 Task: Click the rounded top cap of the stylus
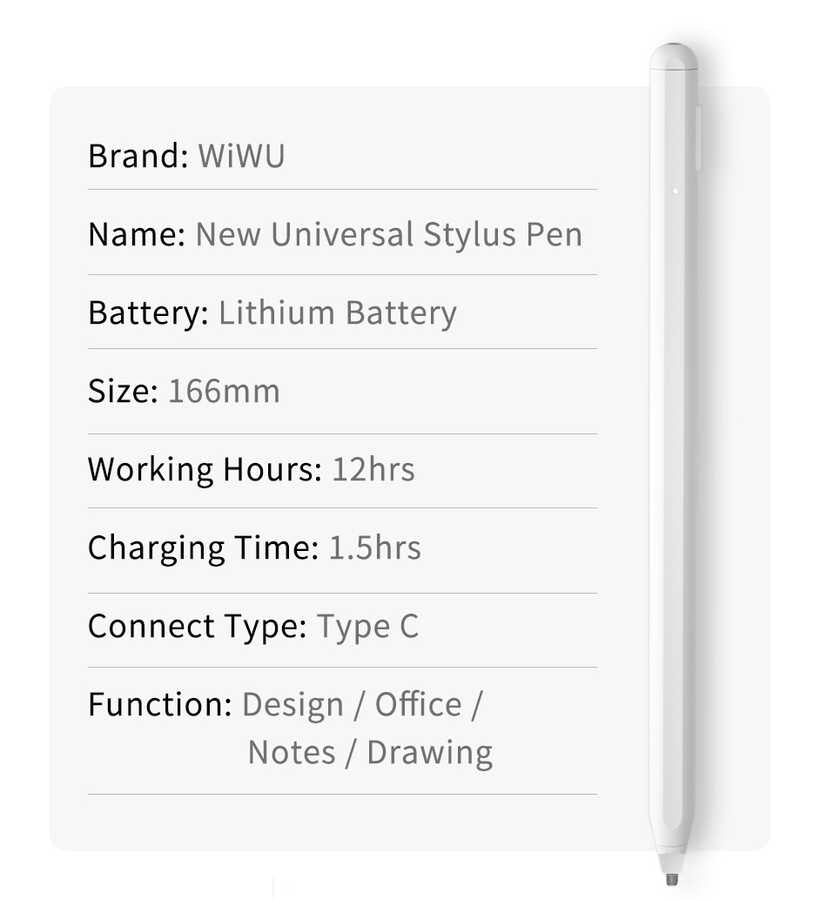tap(673, 56)
